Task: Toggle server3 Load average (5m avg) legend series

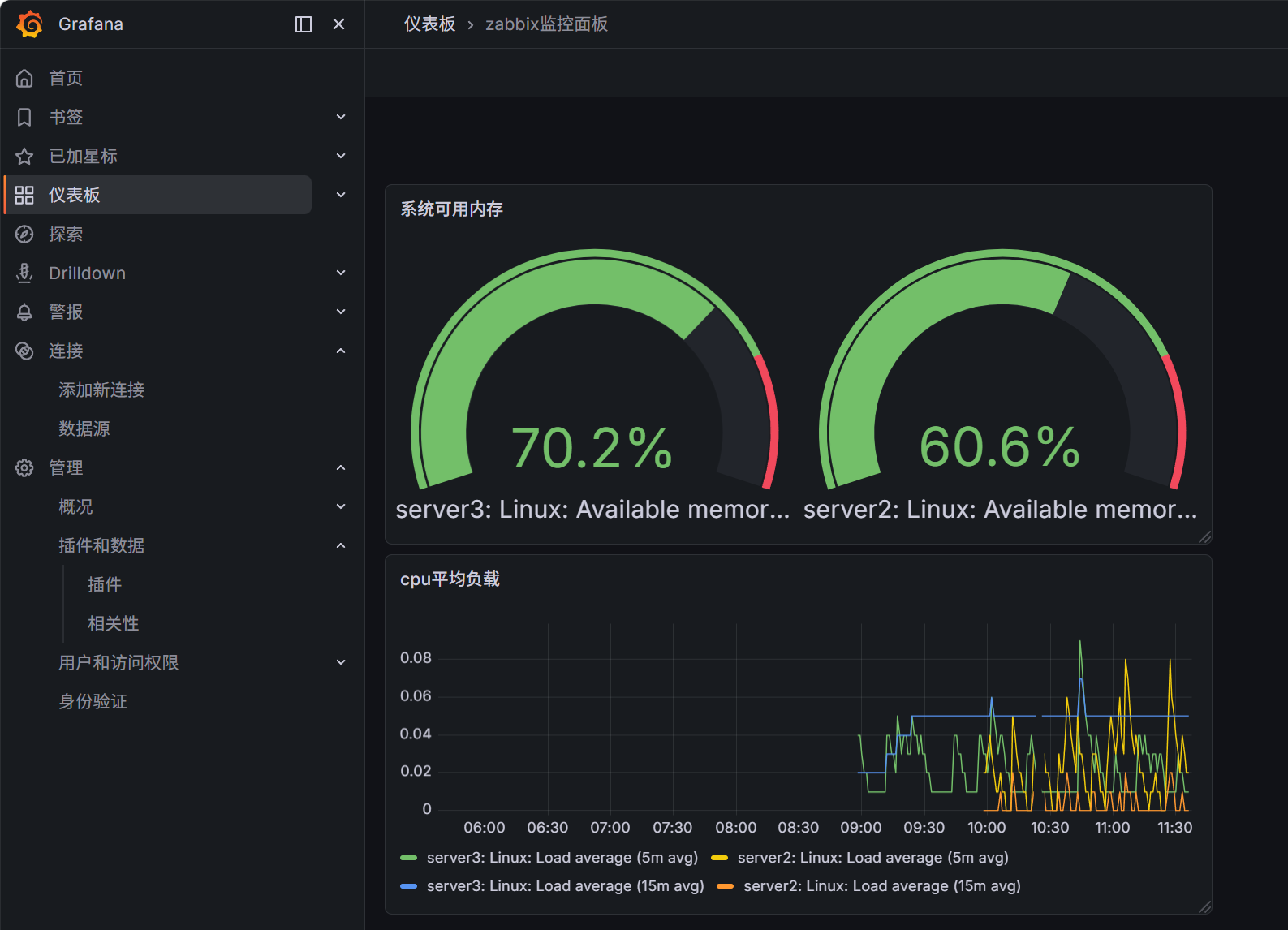Action: [549, 858]
